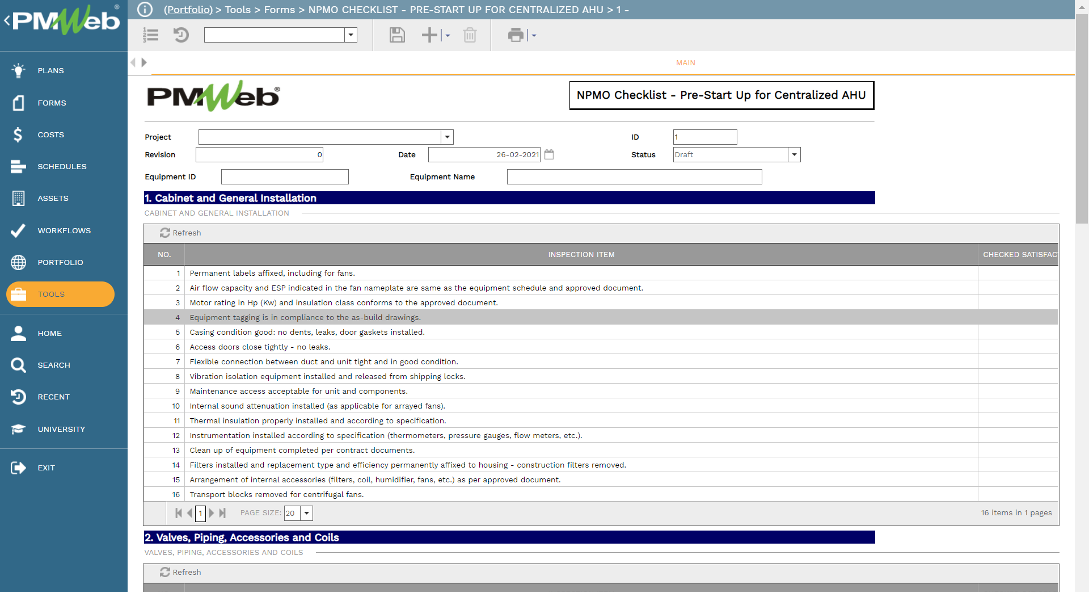
Task: Click the Equipment Name input field
Action: pos(634,177)
